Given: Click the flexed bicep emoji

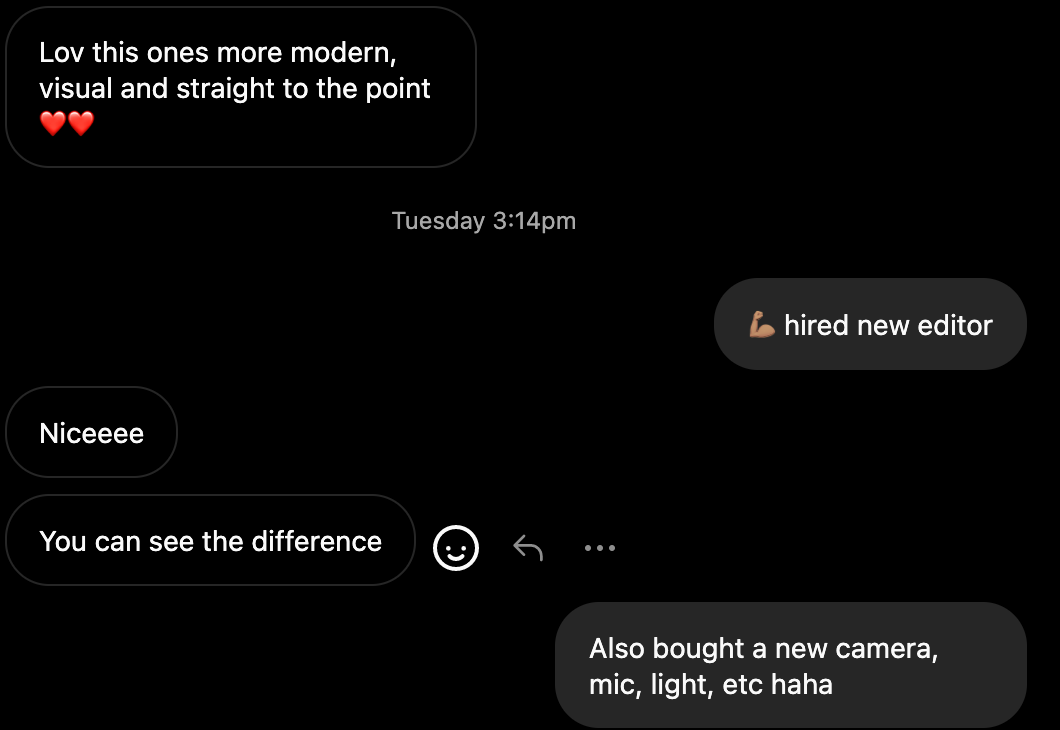Looking at the screenshot, I should 762,325.
